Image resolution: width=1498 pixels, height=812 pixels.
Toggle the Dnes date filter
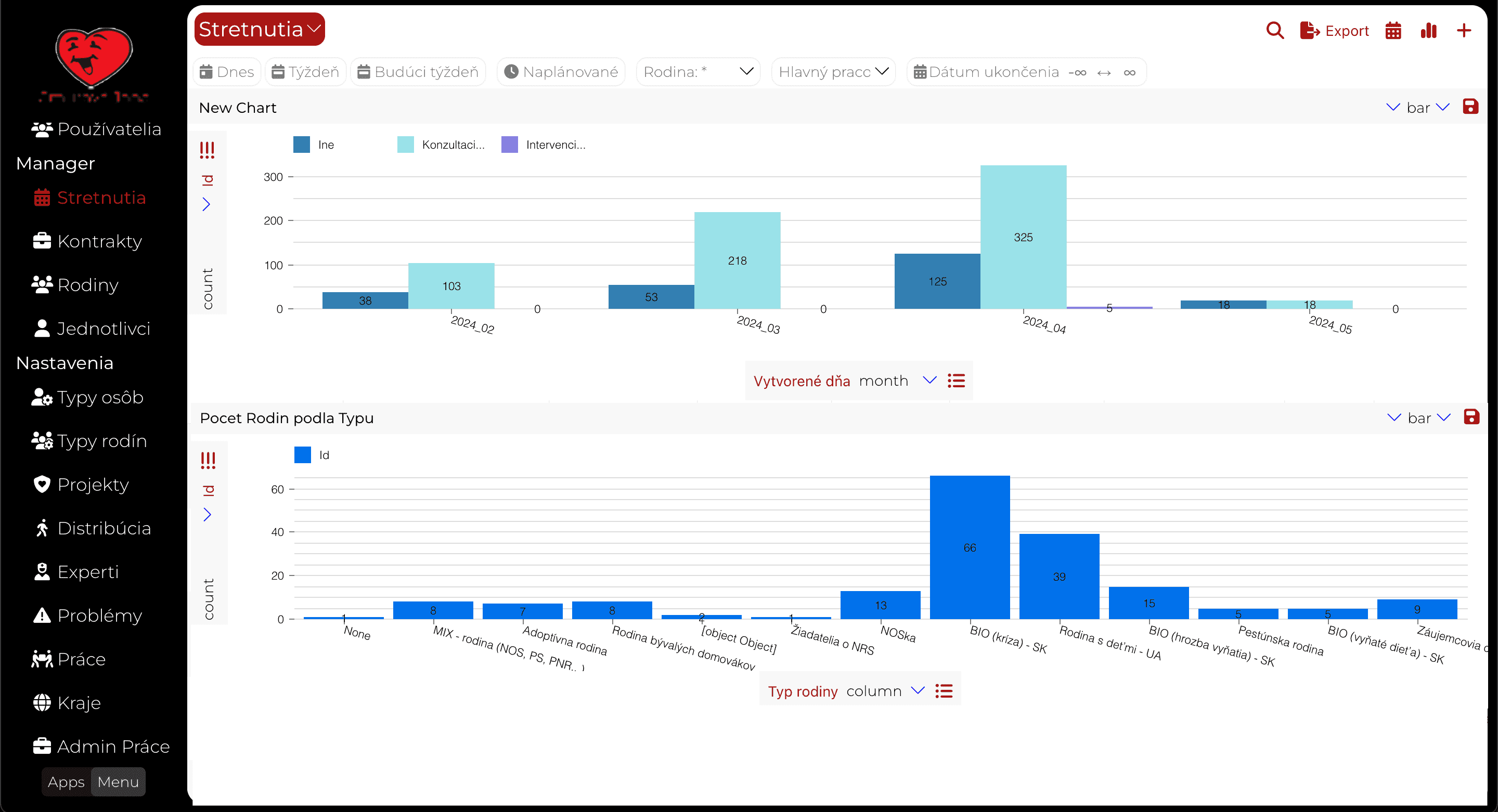pos(227,72)
